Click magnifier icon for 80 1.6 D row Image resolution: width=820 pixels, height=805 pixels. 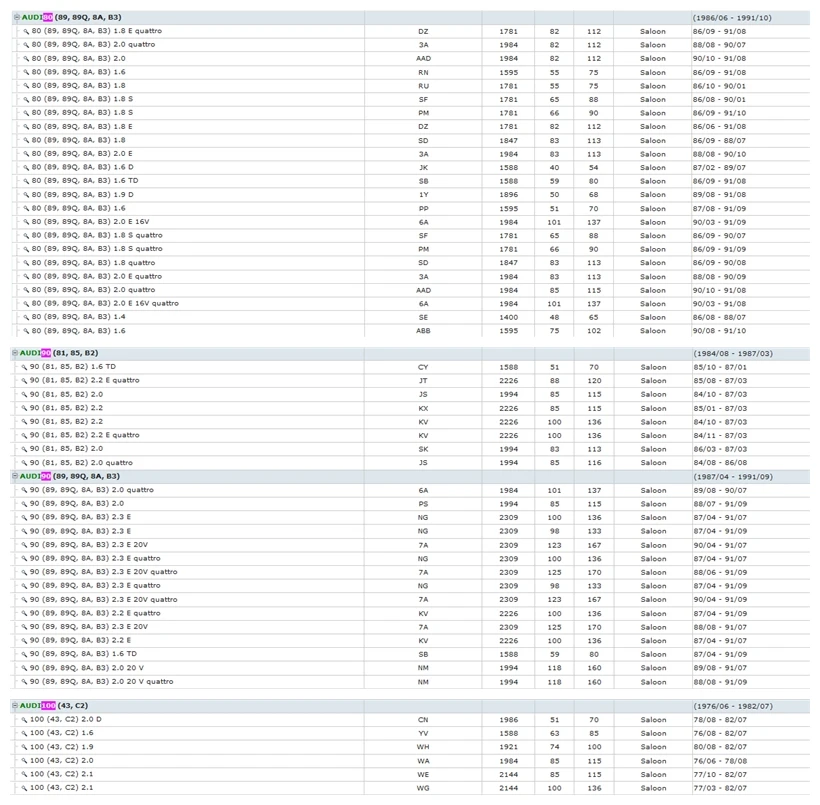pyautogui.click(x=26, y=167)
